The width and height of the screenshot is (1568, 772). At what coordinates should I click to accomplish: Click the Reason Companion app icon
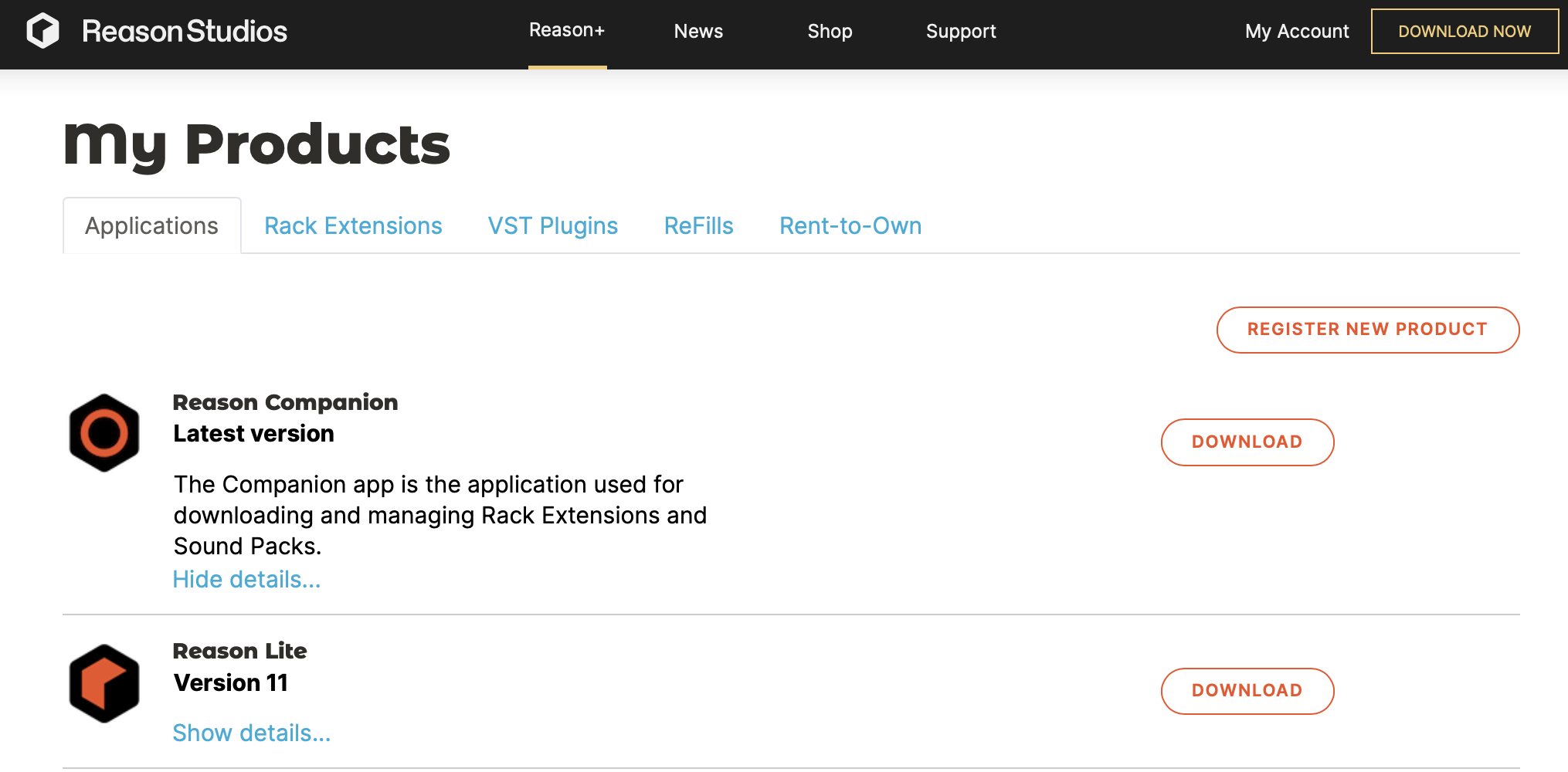click(104, 433)
